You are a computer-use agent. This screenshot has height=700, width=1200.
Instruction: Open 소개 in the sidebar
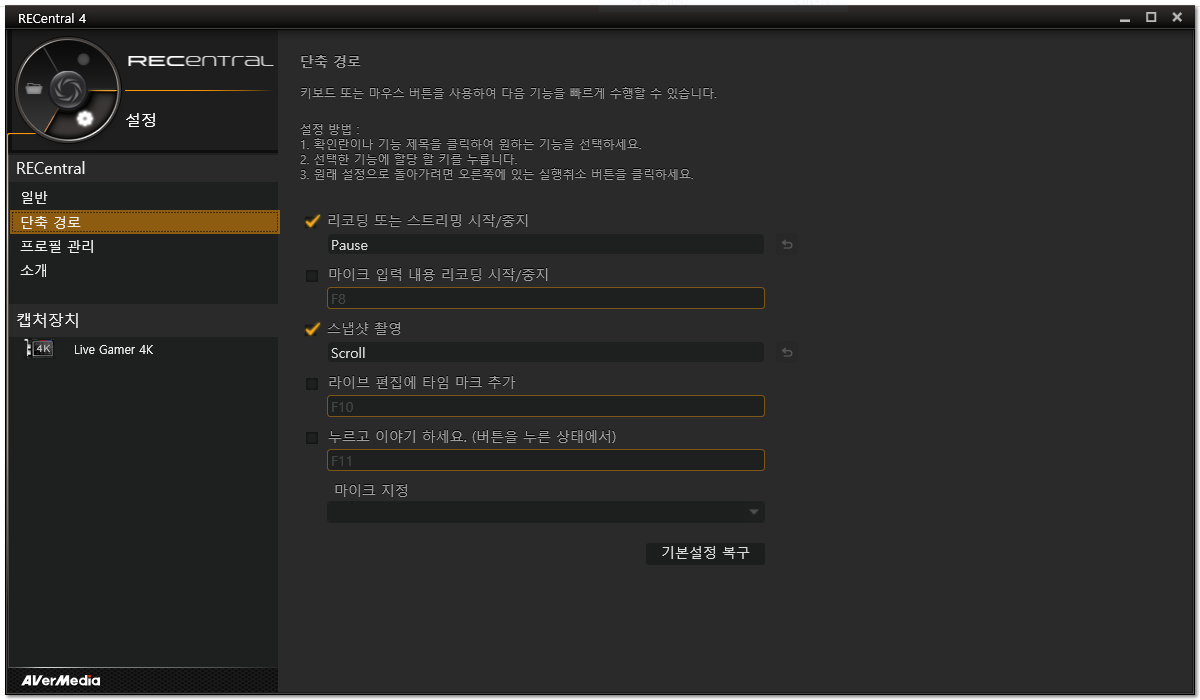coord(144,270)
